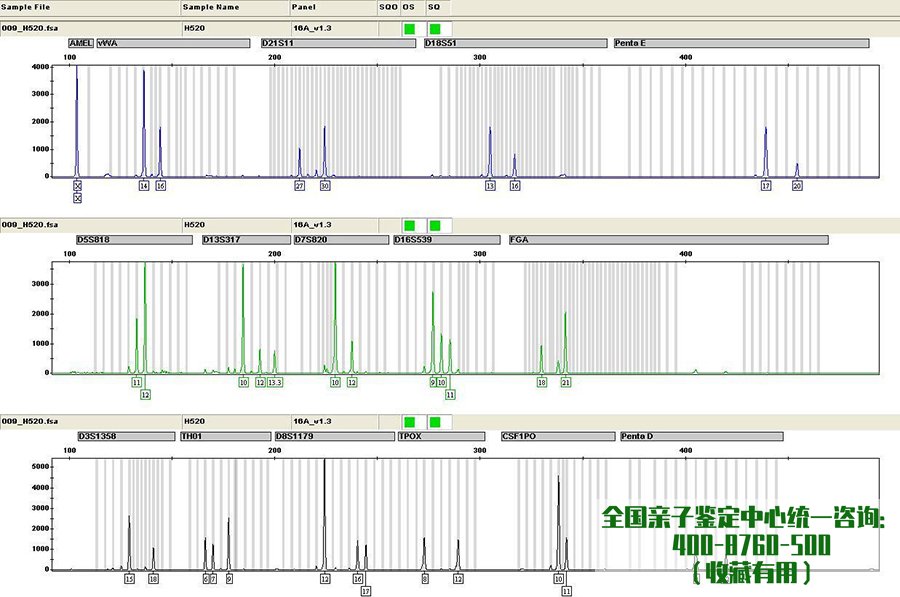
Task: Click the green OS status square, green dye panel
Action: click(x=410, y=225)
